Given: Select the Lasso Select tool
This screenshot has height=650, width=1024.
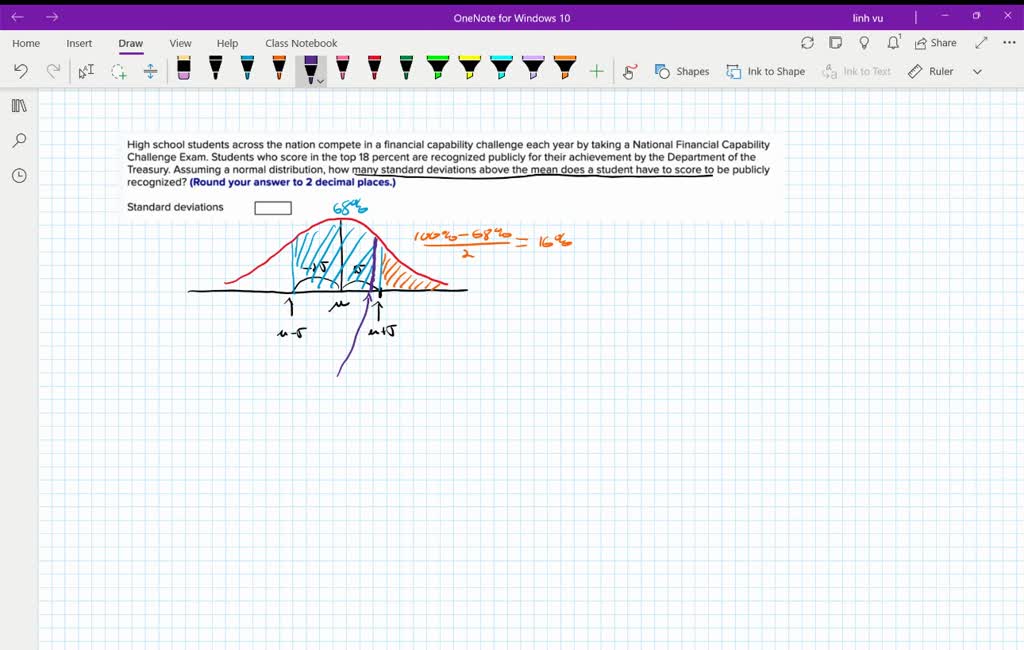Looking at the screenshot, I should pyautogui.click(x=118, y=71).
